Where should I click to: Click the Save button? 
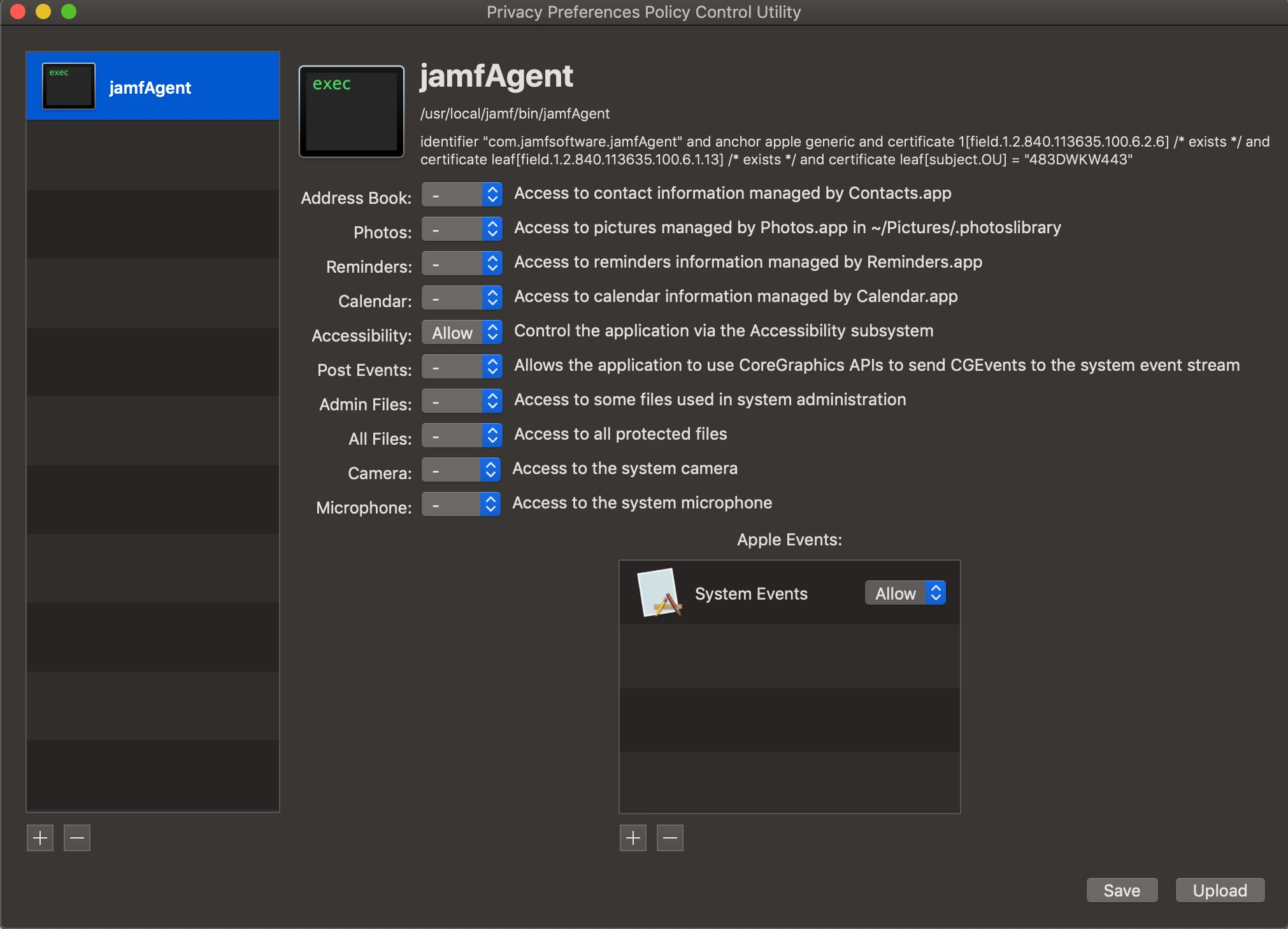click(x=1122, y=890)
